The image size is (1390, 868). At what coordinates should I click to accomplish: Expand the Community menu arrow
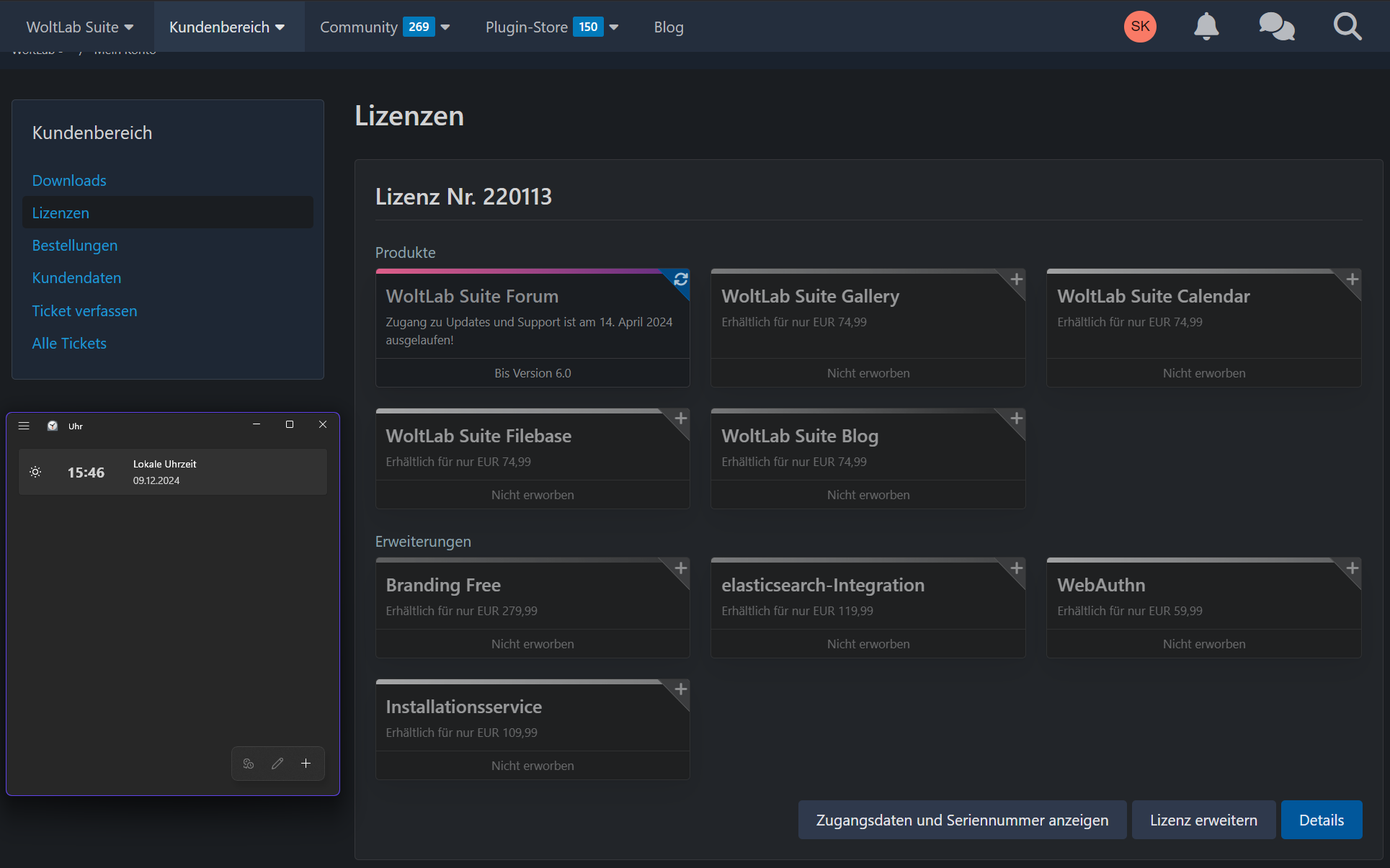pyautogui.click(x=445, y=27)
